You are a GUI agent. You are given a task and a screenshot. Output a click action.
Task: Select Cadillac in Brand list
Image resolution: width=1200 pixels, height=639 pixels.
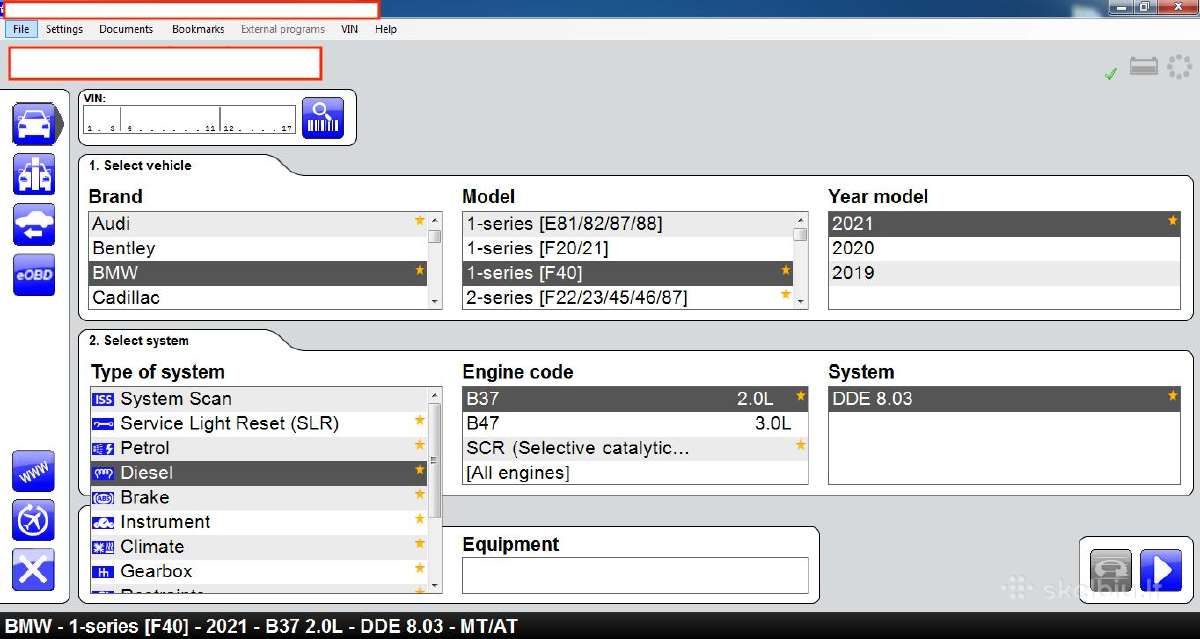tap(258, 297)
